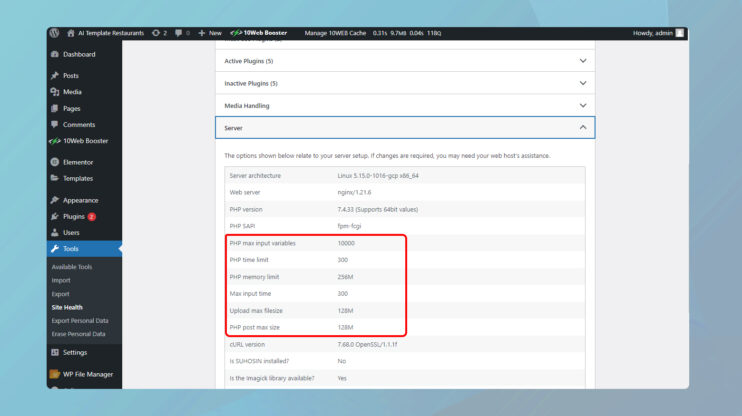Select Available Tools submenu link
Viewport: 742px width, 416px height.
point(71,267)
